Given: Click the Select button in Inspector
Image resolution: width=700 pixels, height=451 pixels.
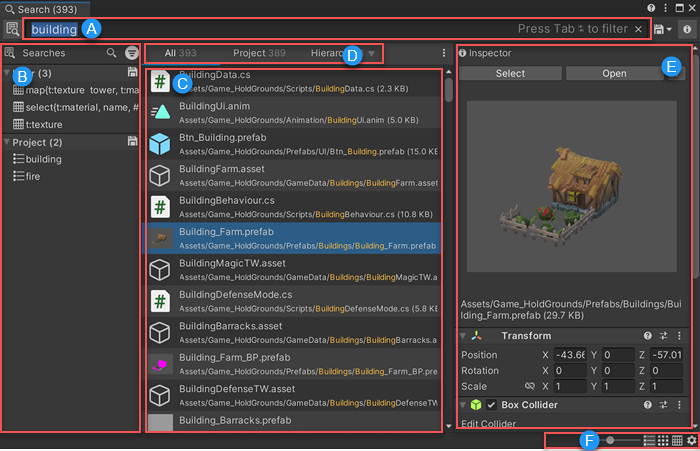Looking at the screenshot, I should pyautogui.click(x=510, y=73).
